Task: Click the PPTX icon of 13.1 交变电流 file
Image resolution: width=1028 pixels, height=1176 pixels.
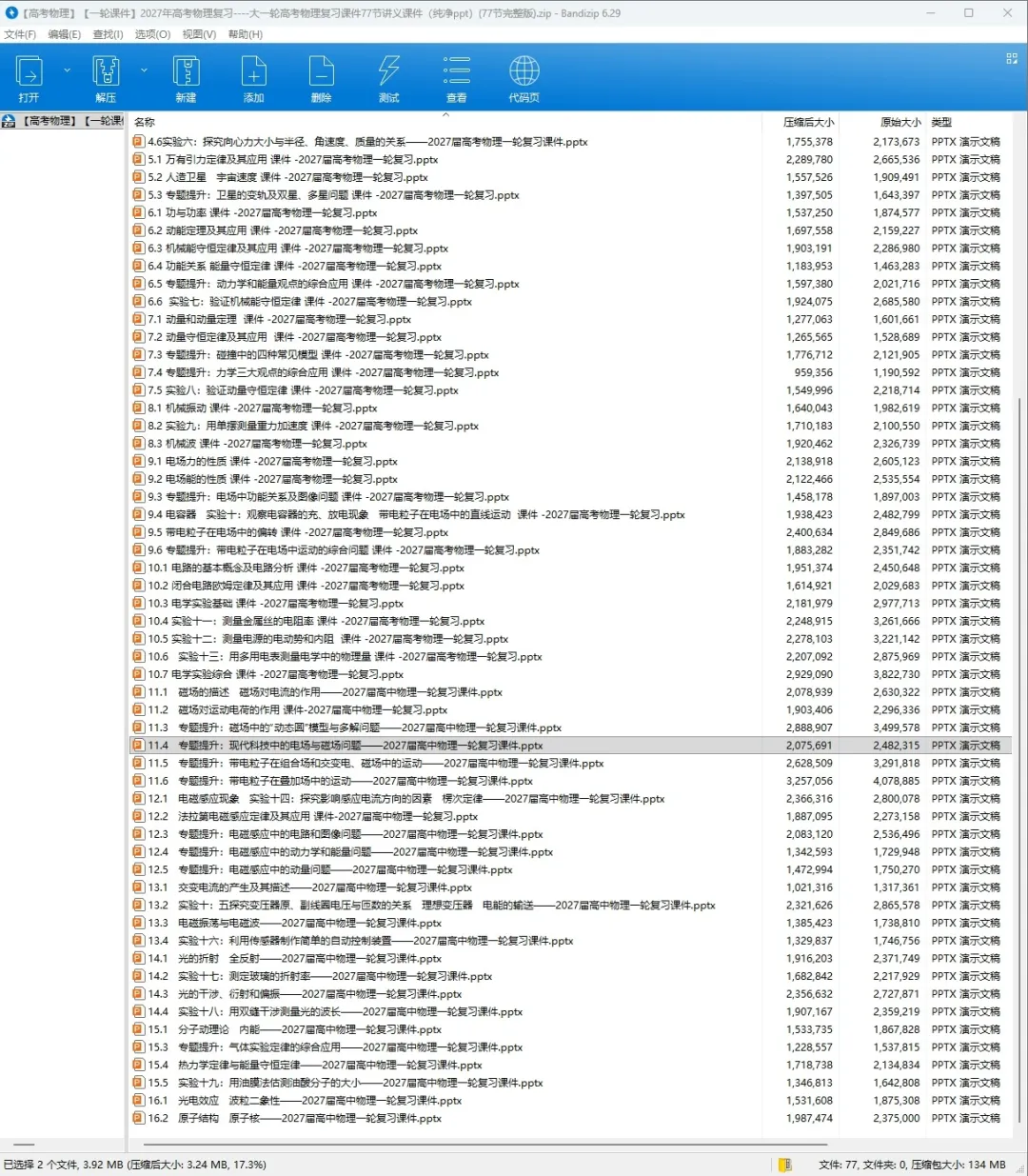Action: (x=139, y=887)
